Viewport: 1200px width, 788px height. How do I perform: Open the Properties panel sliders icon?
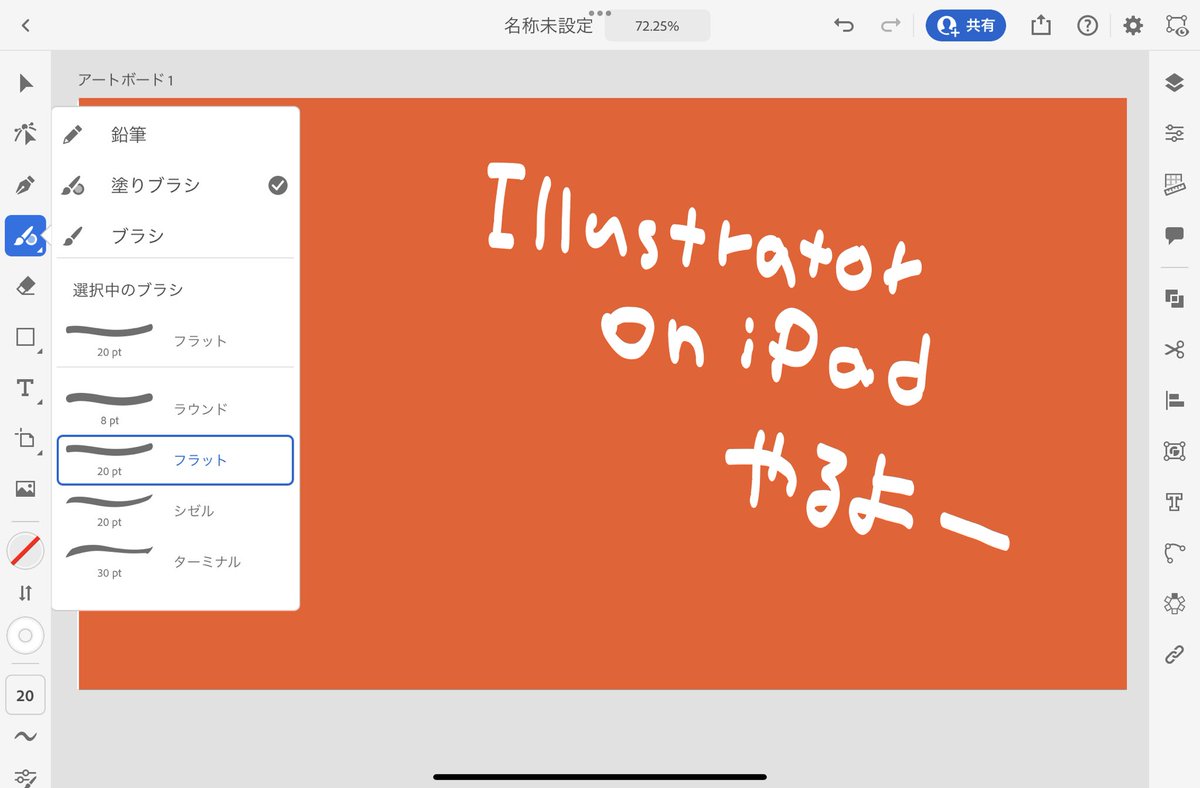tap(1174, 133)
